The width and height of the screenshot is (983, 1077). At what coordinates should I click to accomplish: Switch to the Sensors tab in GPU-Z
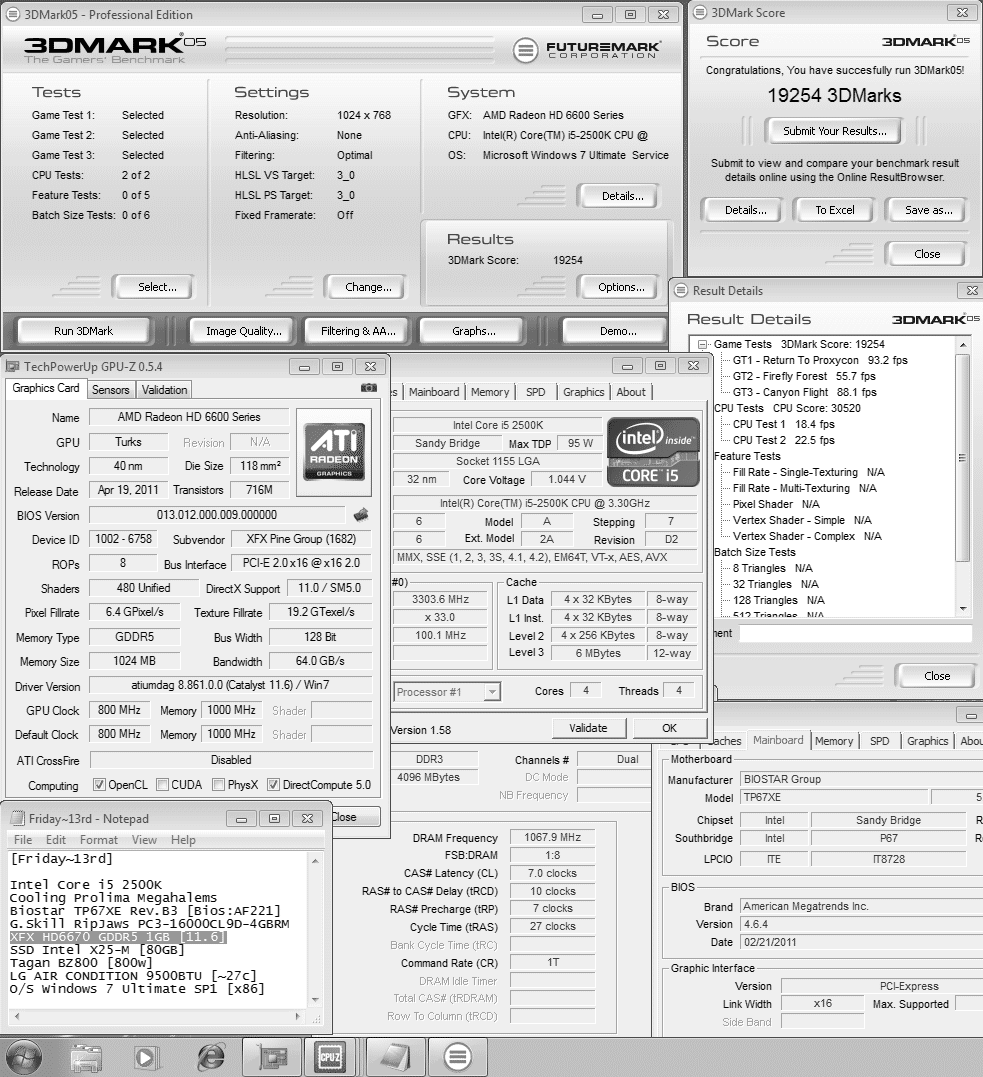pyautogui.click(x=111, y=389)
